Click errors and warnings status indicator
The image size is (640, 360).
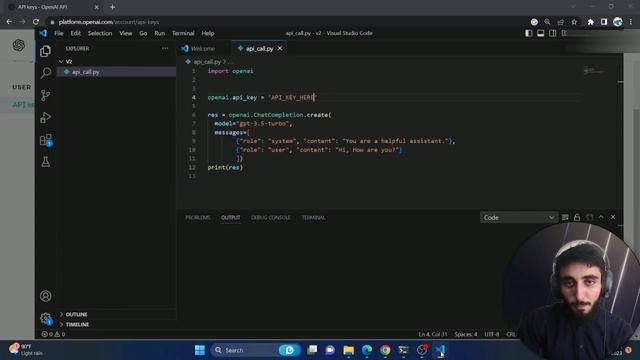pos(53,334)
